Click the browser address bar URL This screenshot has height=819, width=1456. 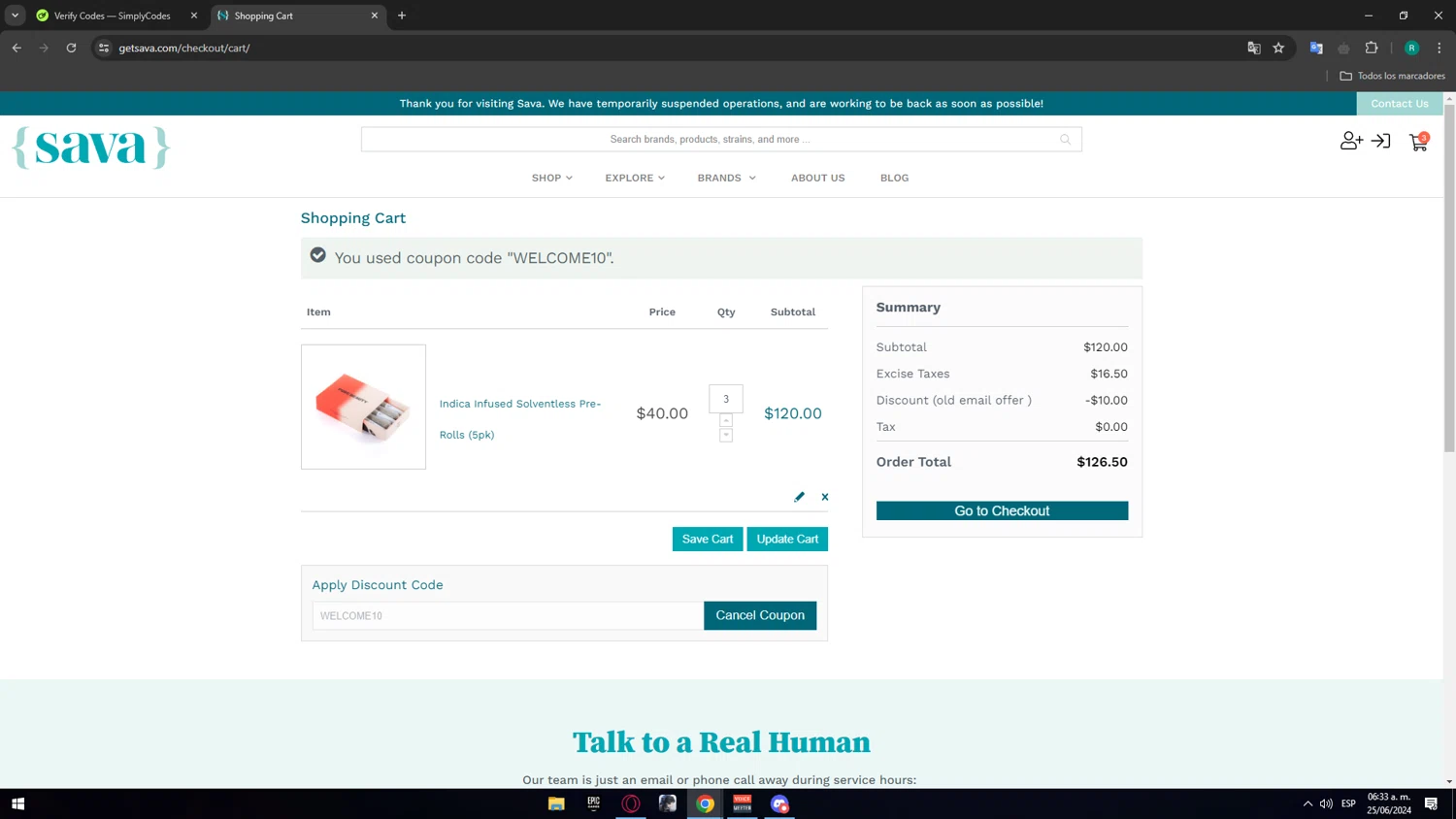[184, 48]
